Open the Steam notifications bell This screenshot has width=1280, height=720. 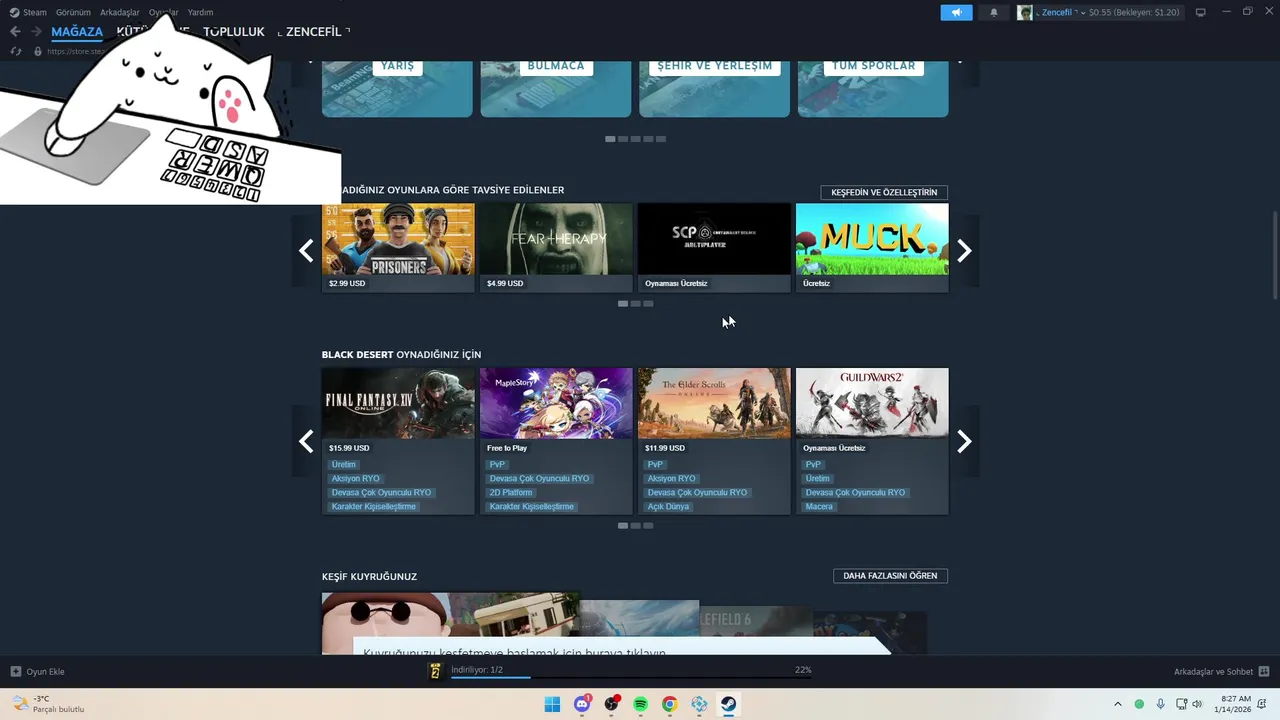pos(993,12)
